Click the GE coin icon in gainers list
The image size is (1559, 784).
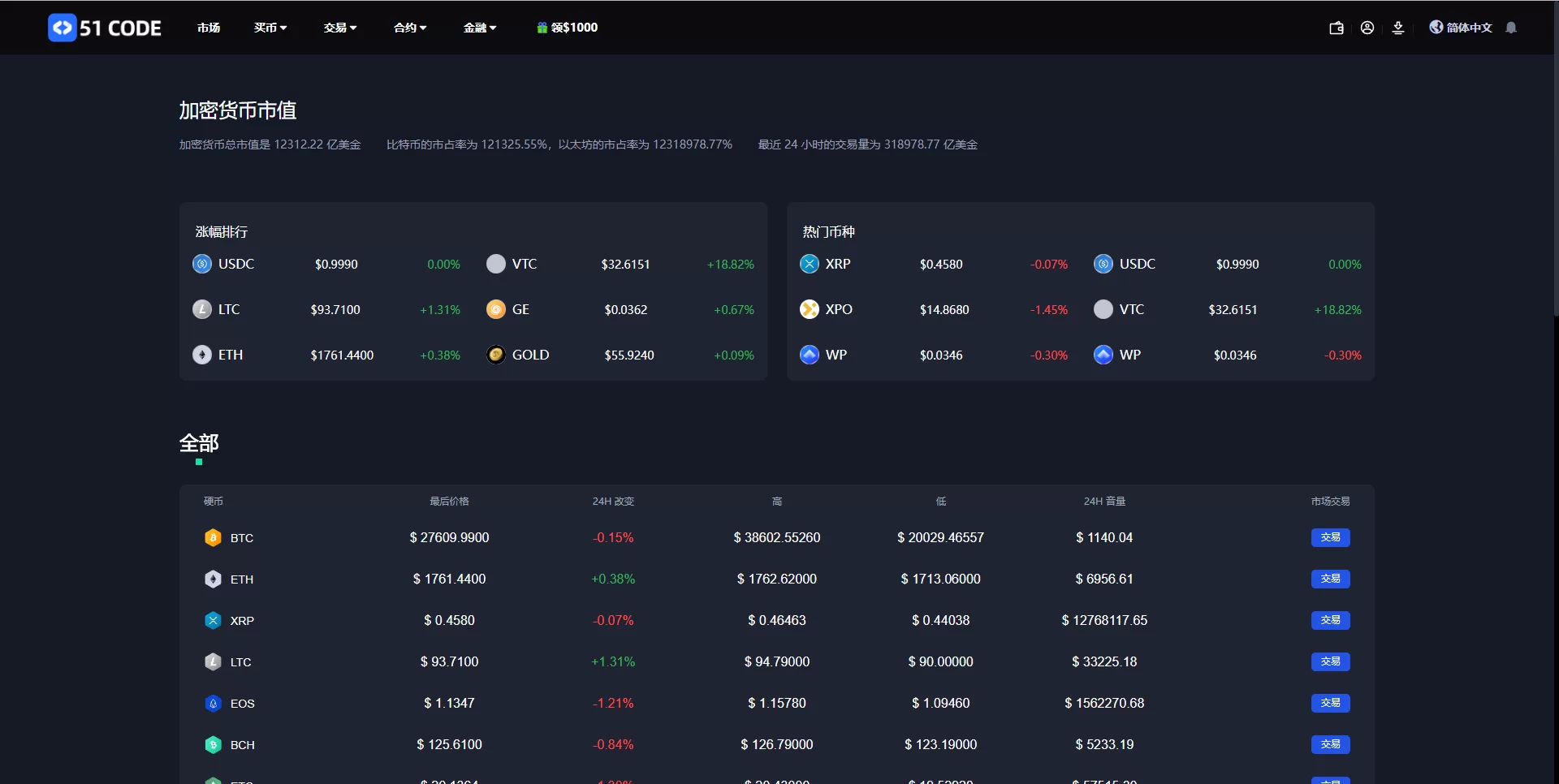(495, 310)
